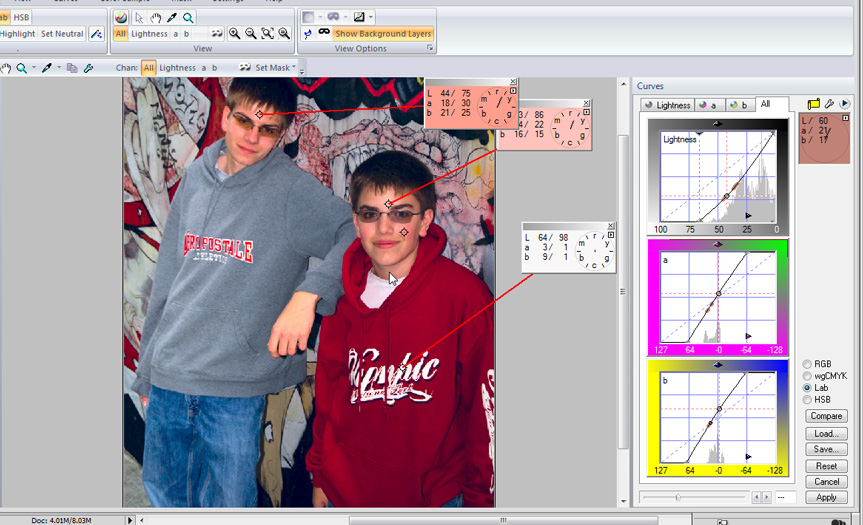The height and width of the screenshot is (525, 863).
Task: Select the magnifier in the lower toolbar
Action: click(x=21, y=68)
